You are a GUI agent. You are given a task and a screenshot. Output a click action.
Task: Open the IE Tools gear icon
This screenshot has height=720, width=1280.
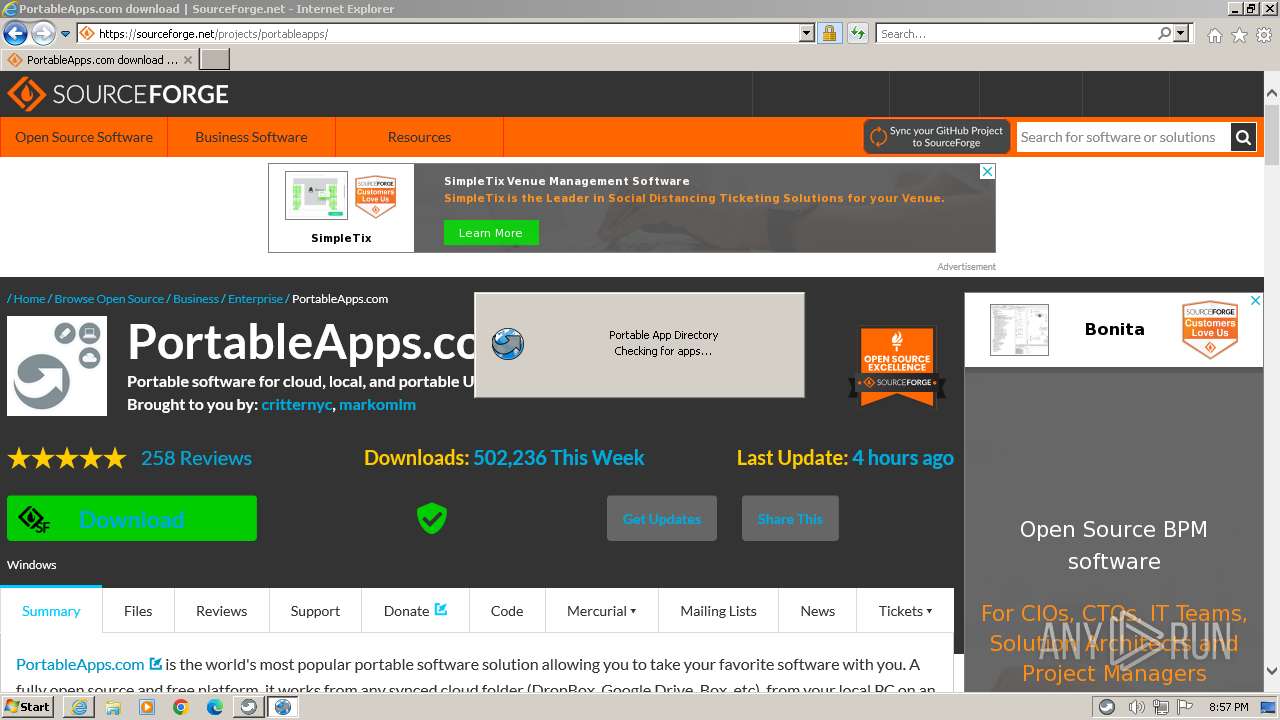point(1264,35)
